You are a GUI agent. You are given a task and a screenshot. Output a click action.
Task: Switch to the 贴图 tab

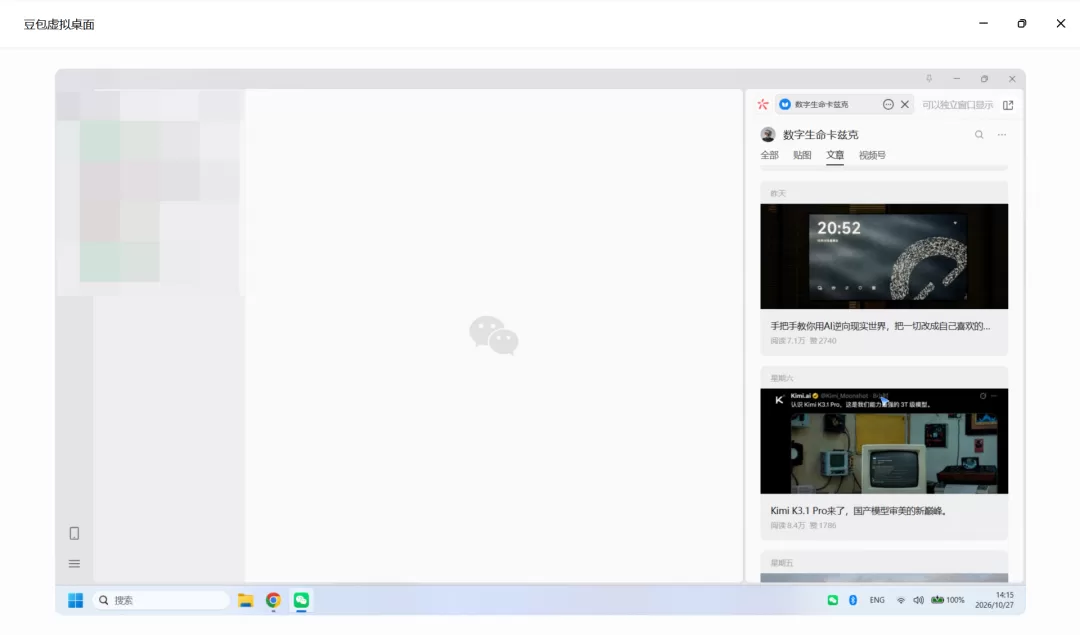point(802,156)
